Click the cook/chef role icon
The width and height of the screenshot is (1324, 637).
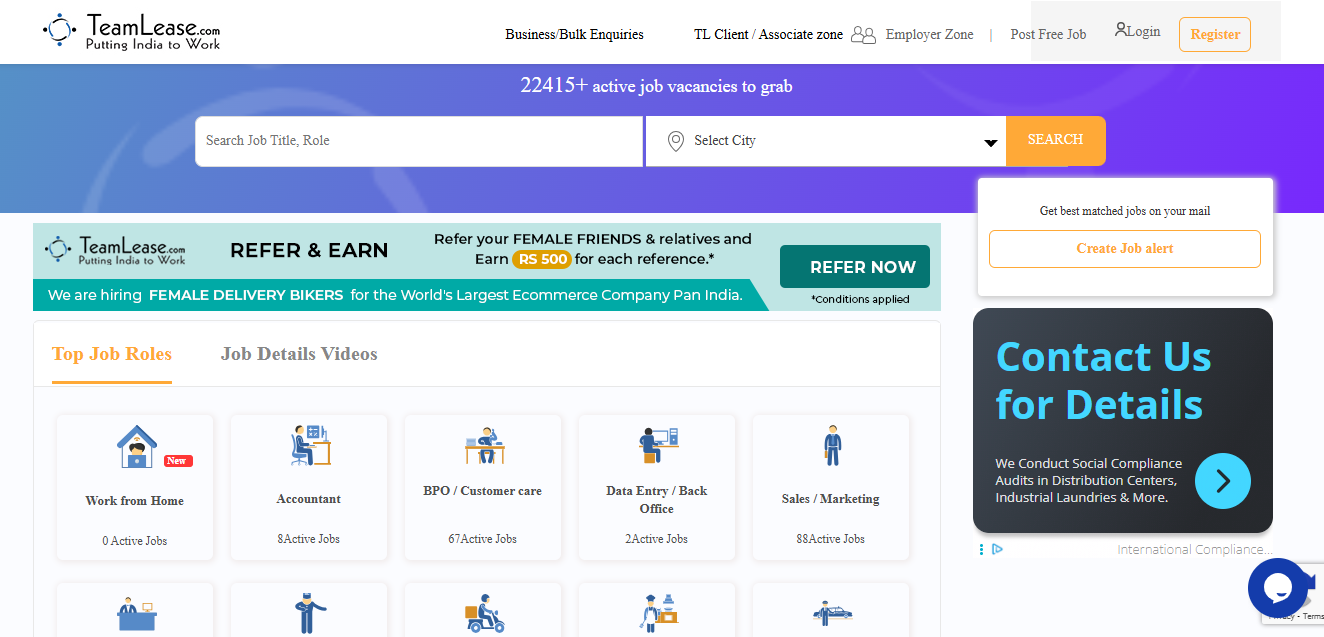pos(658,613)
